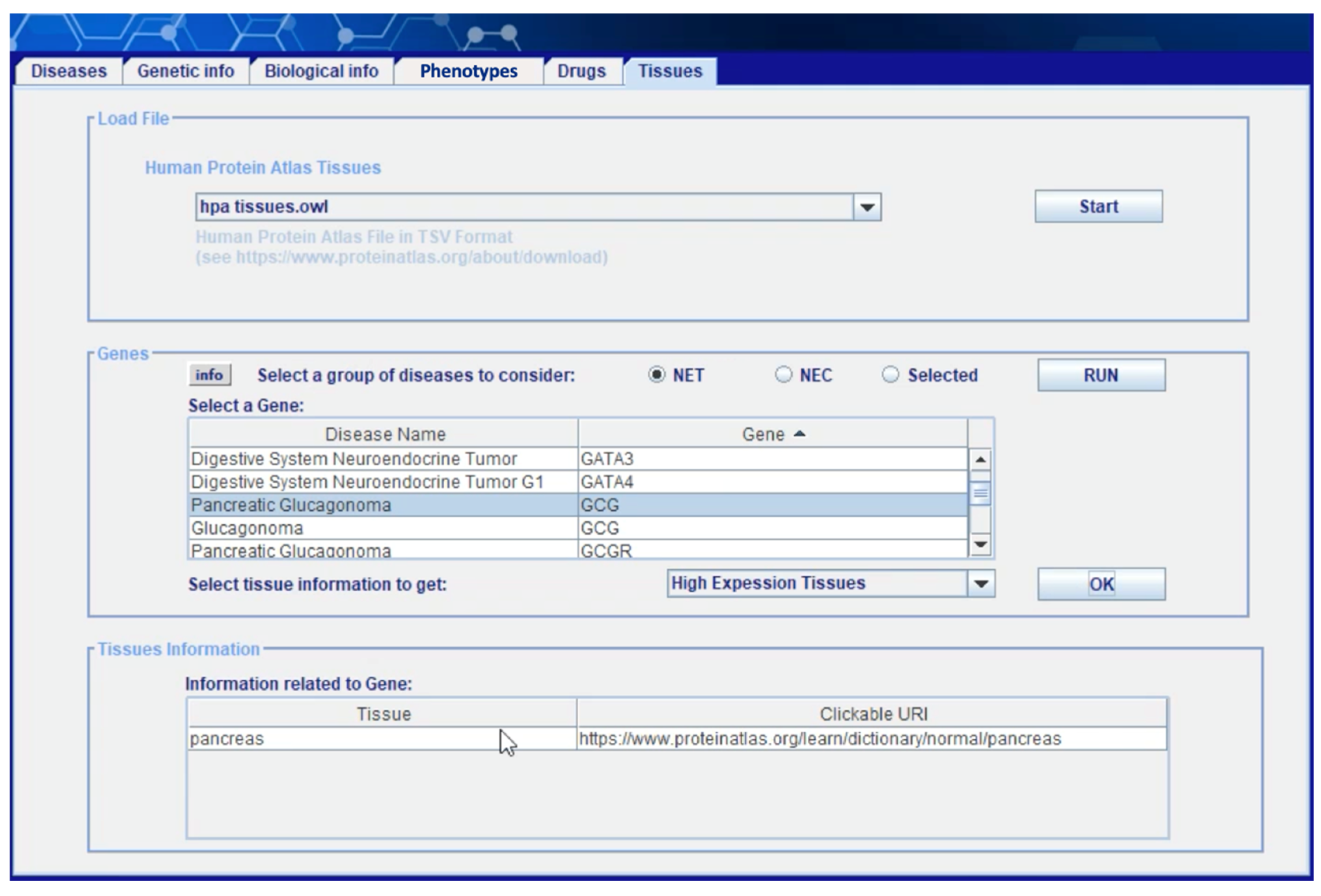Confirm tissue selection with OK button

1101,584
